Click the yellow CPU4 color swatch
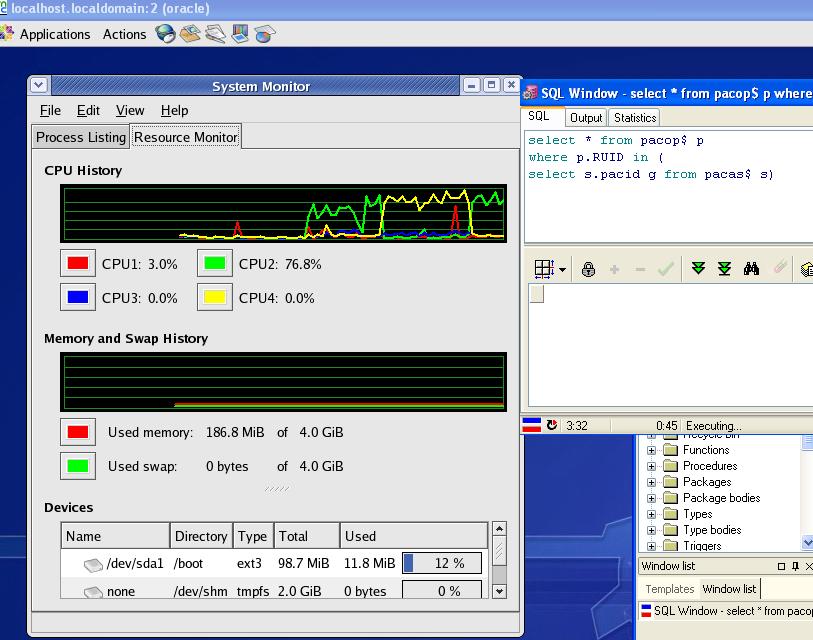The width and height of the screenshot is (813, 640). [215, 297]
